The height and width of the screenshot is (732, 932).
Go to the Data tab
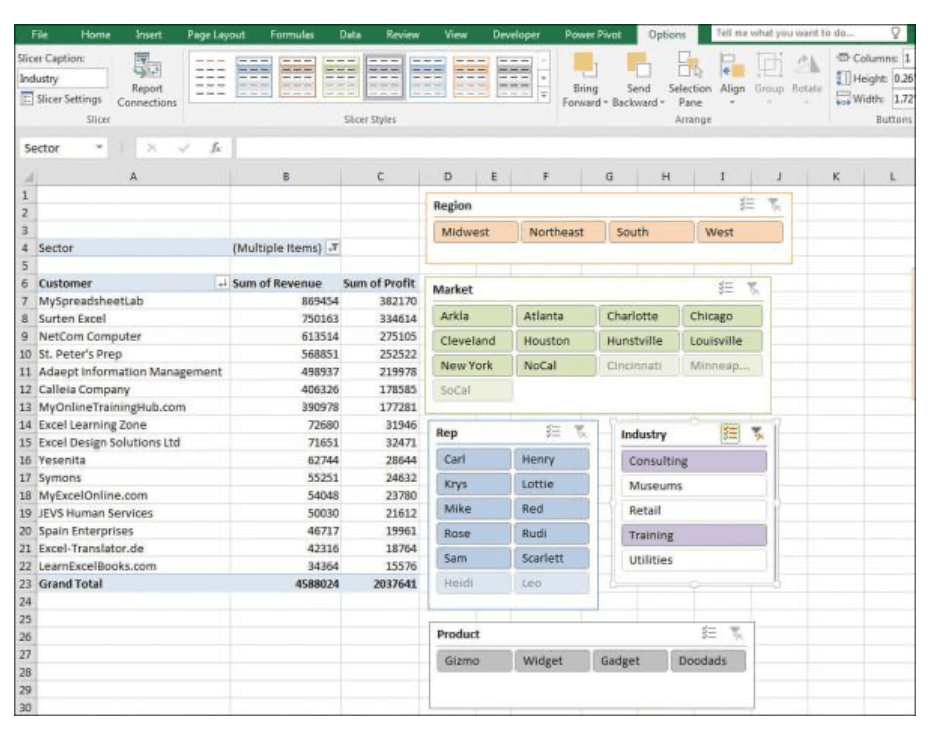(350, 34)
